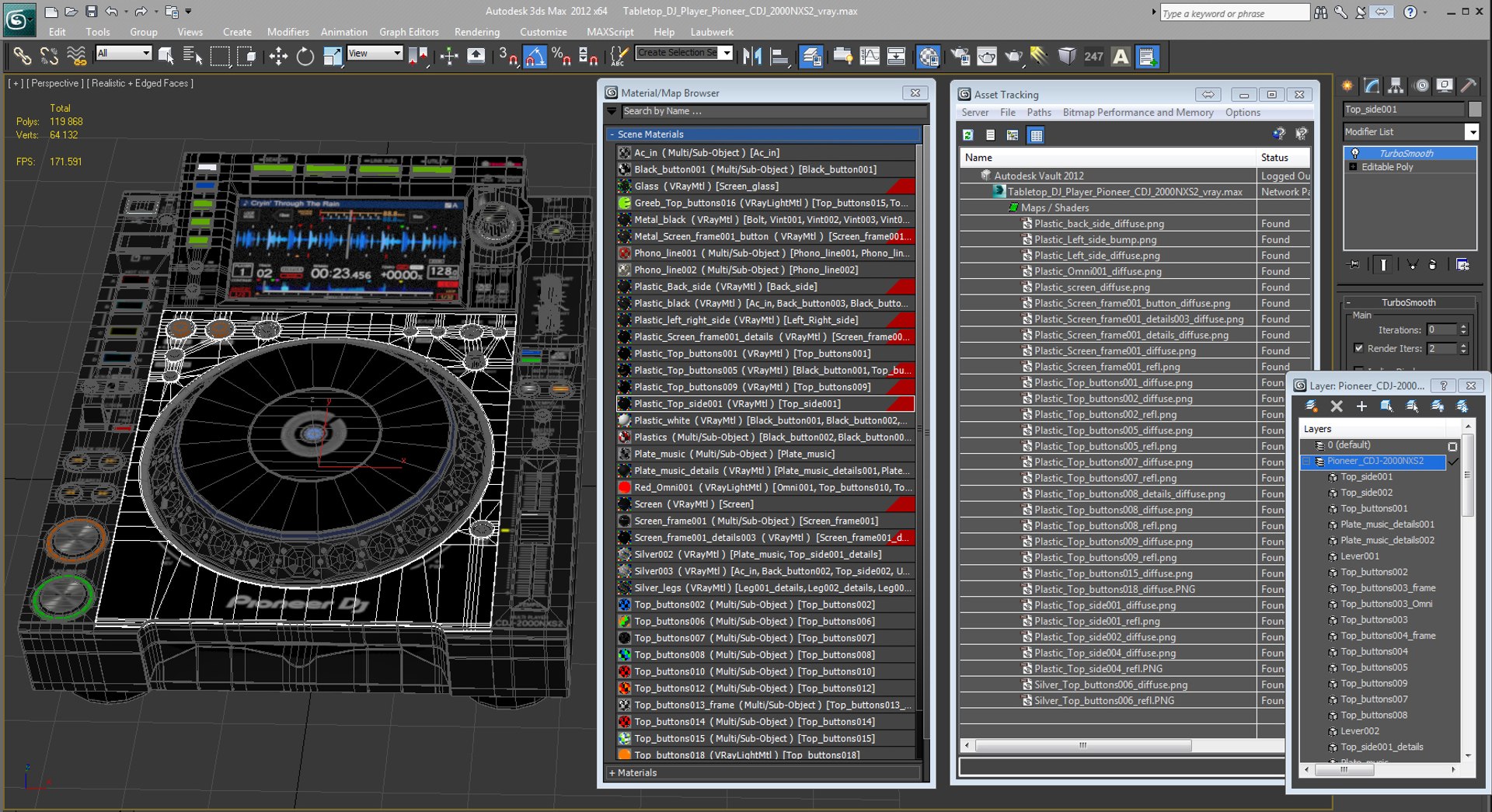Expand the Materials group
This screenshot has height=812, width=1492.
[612, 773]
